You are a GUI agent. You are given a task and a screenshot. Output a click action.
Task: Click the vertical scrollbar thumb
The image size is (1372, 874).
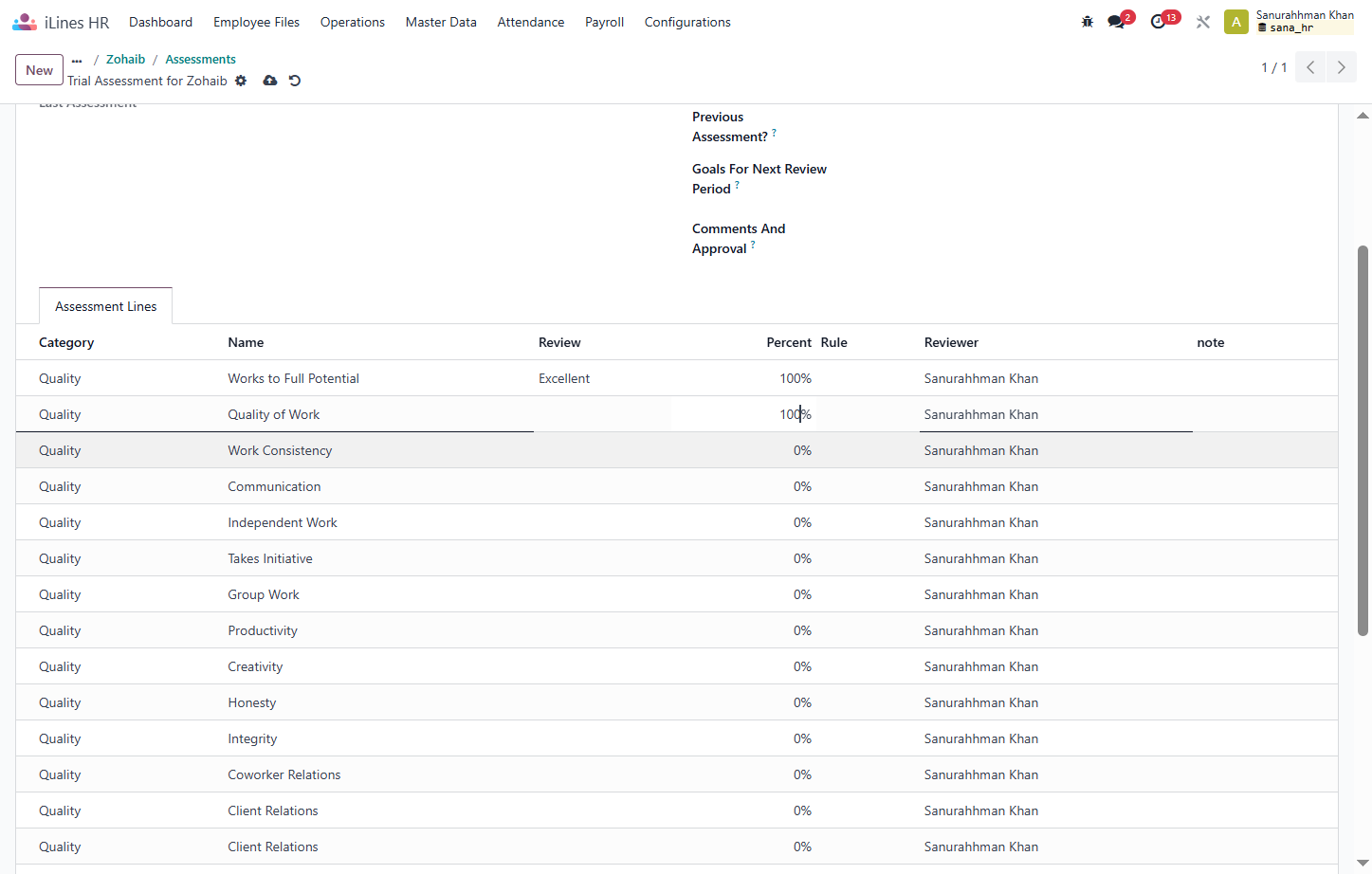click(x=1363, y=440)
